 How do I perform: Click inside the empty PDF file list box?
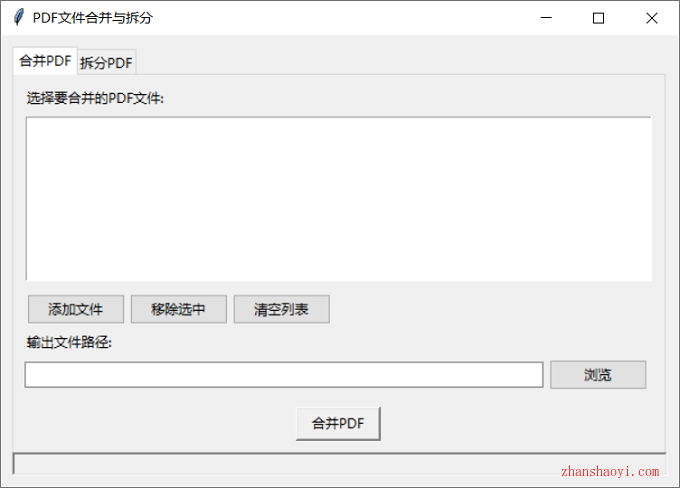pyautogui.click(x=338, y=199)
